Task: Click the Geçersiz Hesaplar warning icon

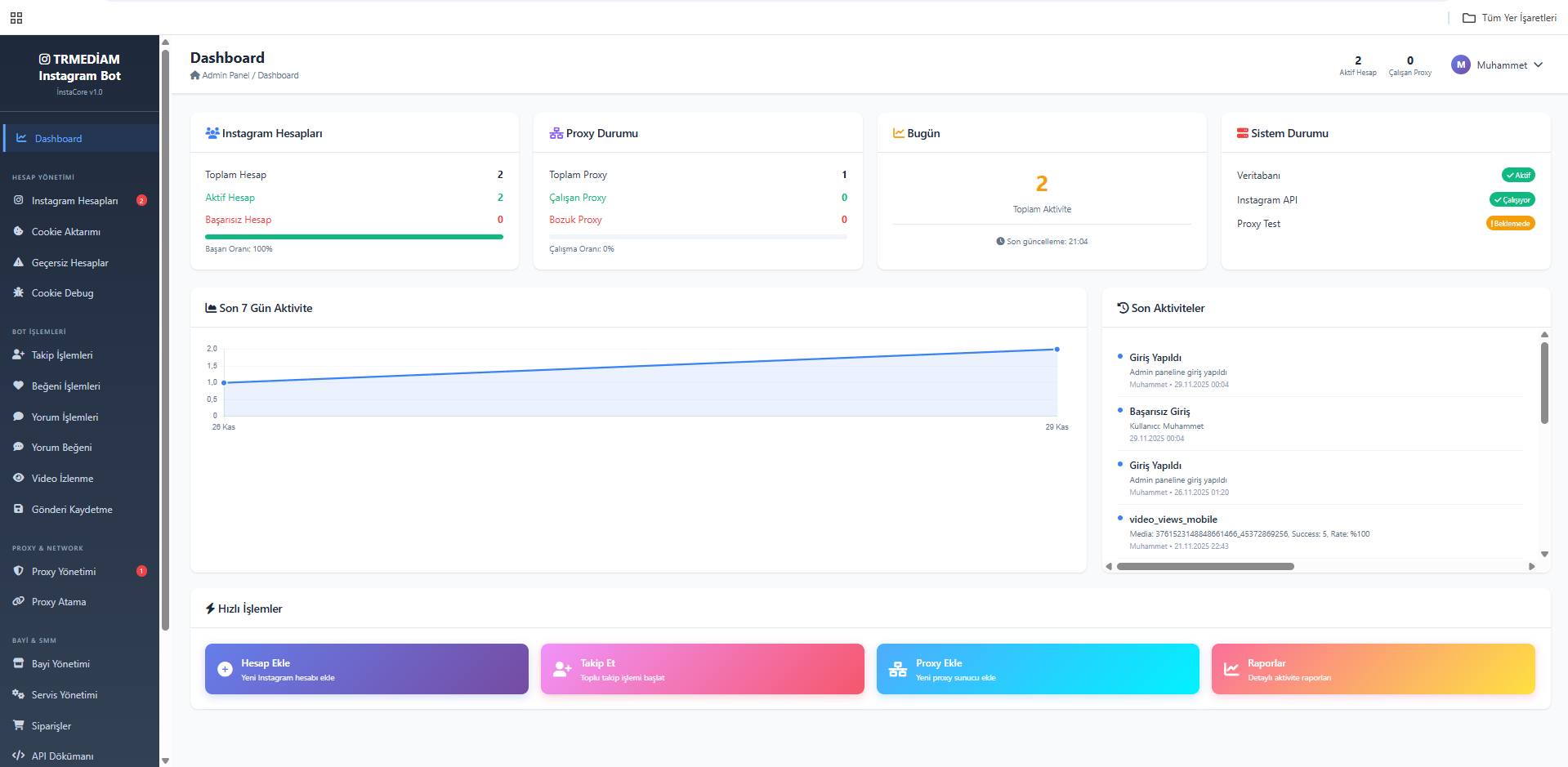Action: [18, 262]
